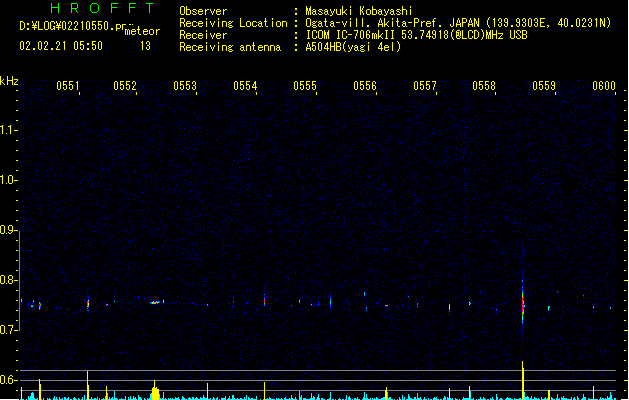Click the 0555 time axis marker
Screen dimensions: 629x400
(x=305, y=85)
